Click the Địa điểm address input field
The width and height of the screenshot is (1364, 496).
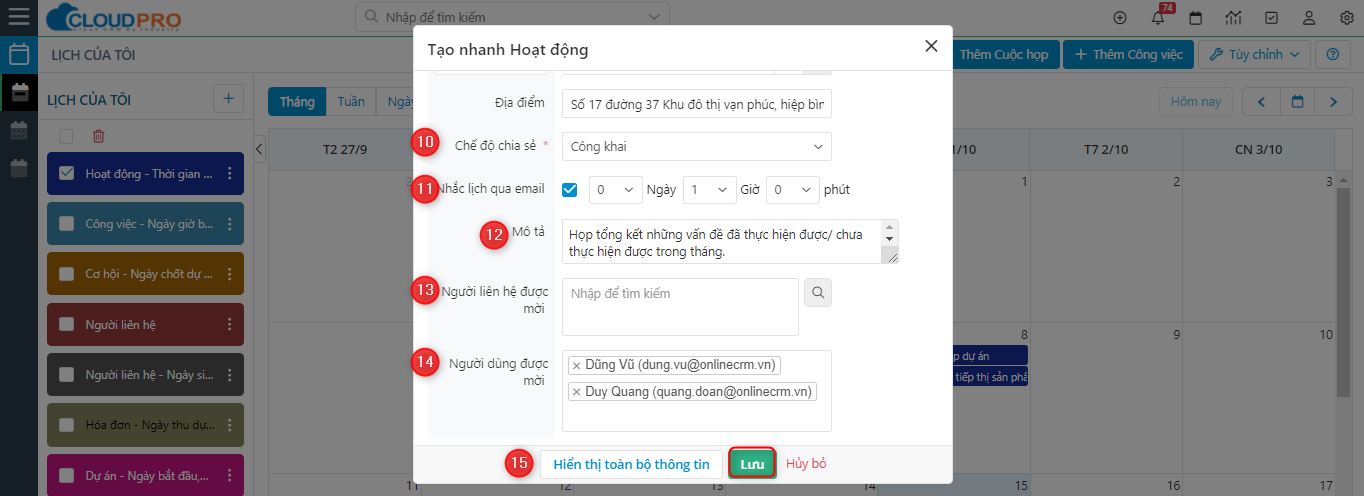point(696,104)
